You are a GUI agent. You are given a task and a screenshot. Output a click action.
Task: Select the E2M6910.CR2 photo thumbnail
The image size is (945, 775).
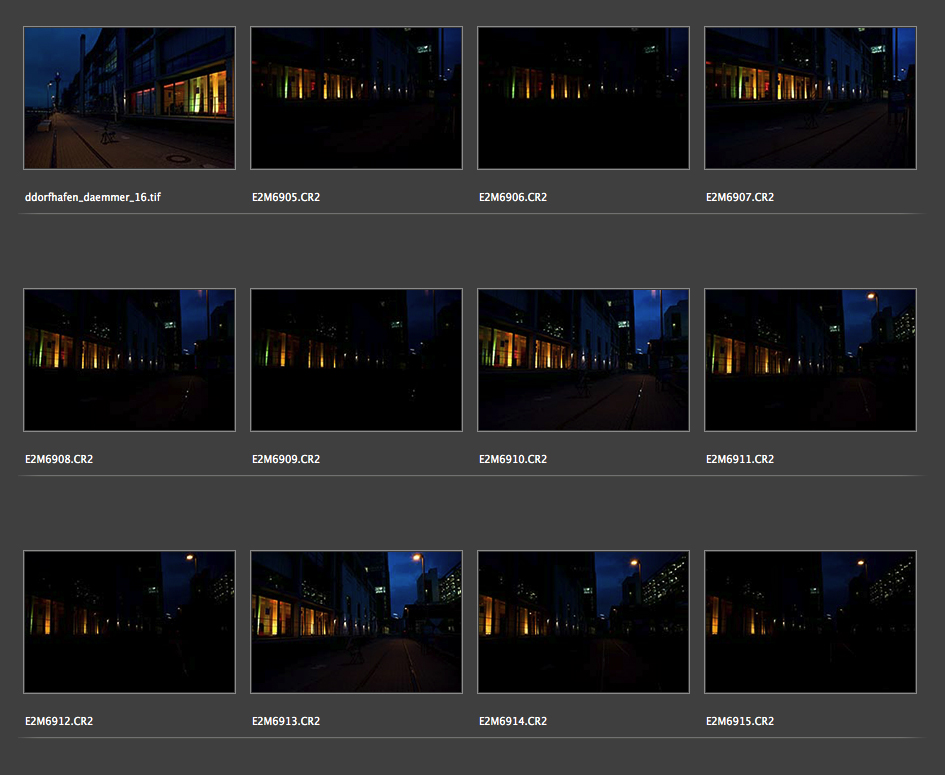click(x=583, y=360)
